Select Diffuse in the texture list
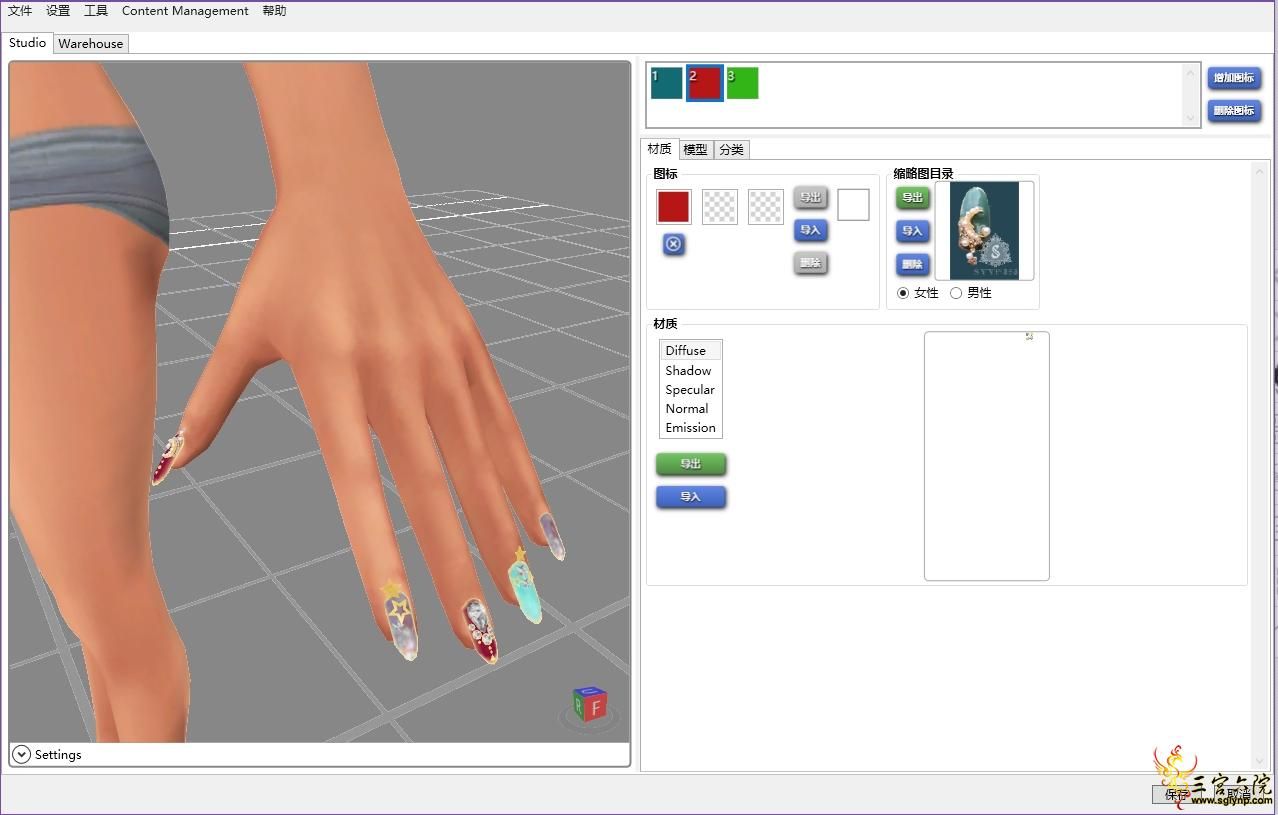 [690, 351]
